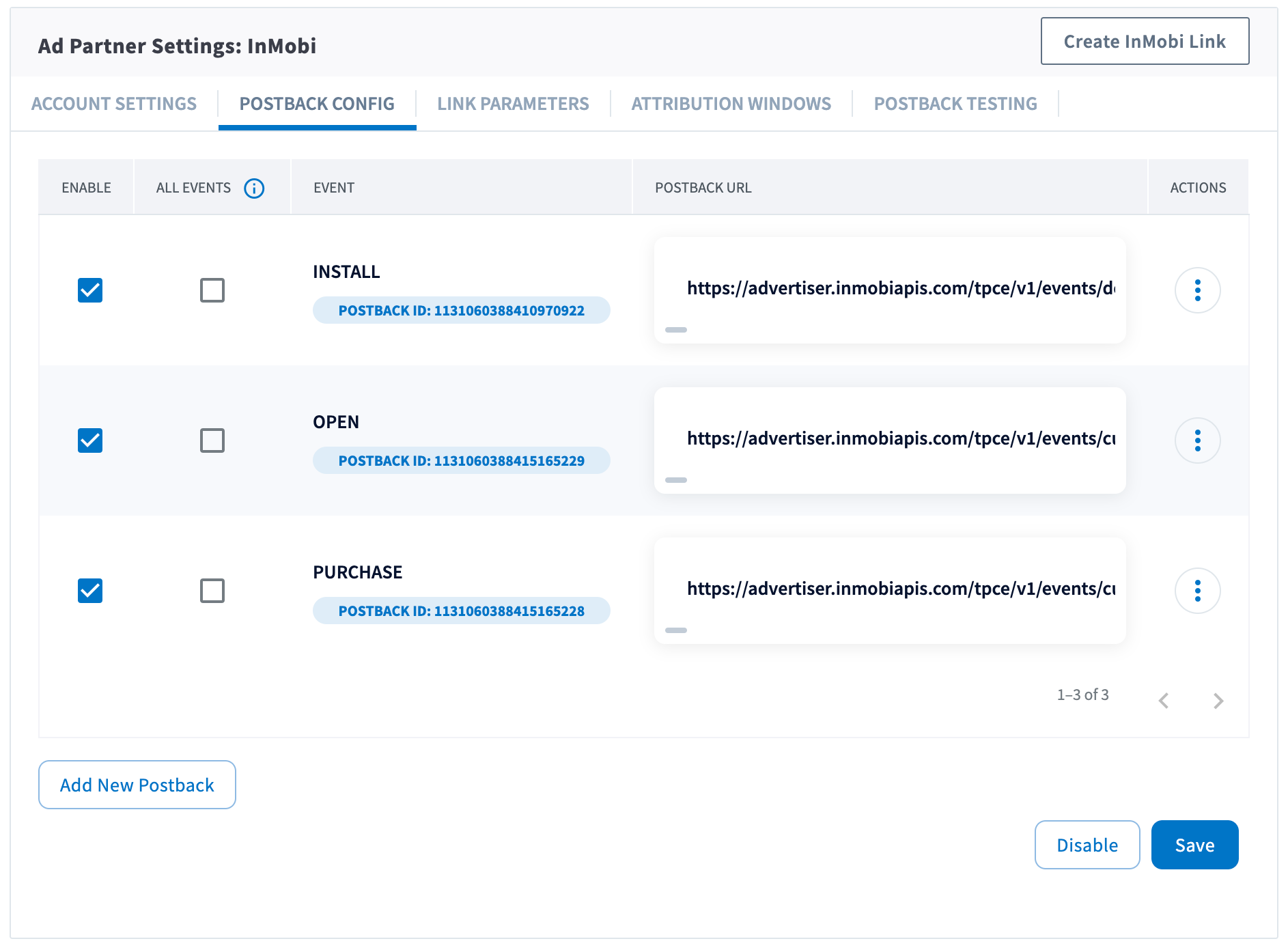Click the 1–3 of 3 pagination text
Viewport: 1288px width, 952px height.
tap(1083, 695)
